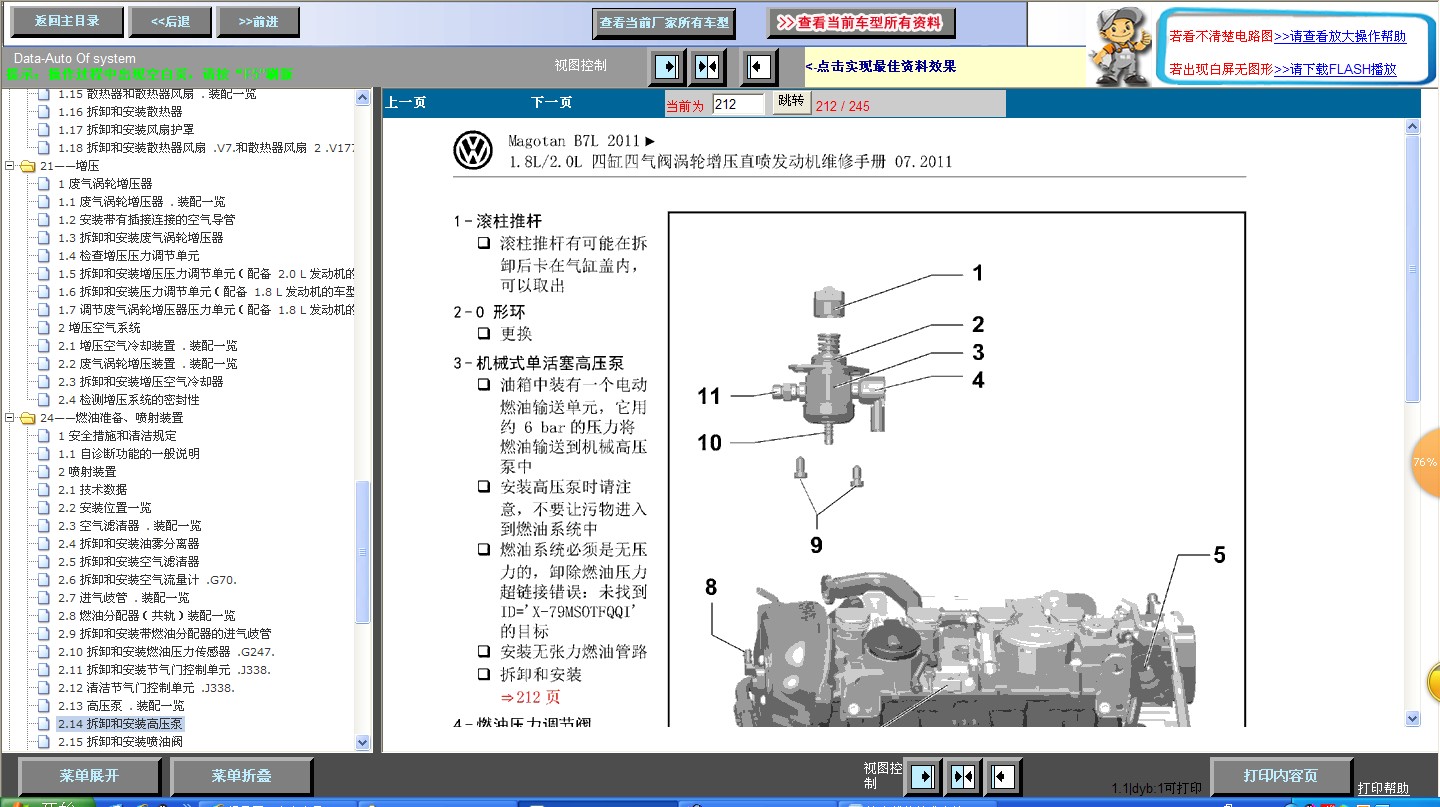Click the Volkswagen logo in the manual header

pos(473,151)
